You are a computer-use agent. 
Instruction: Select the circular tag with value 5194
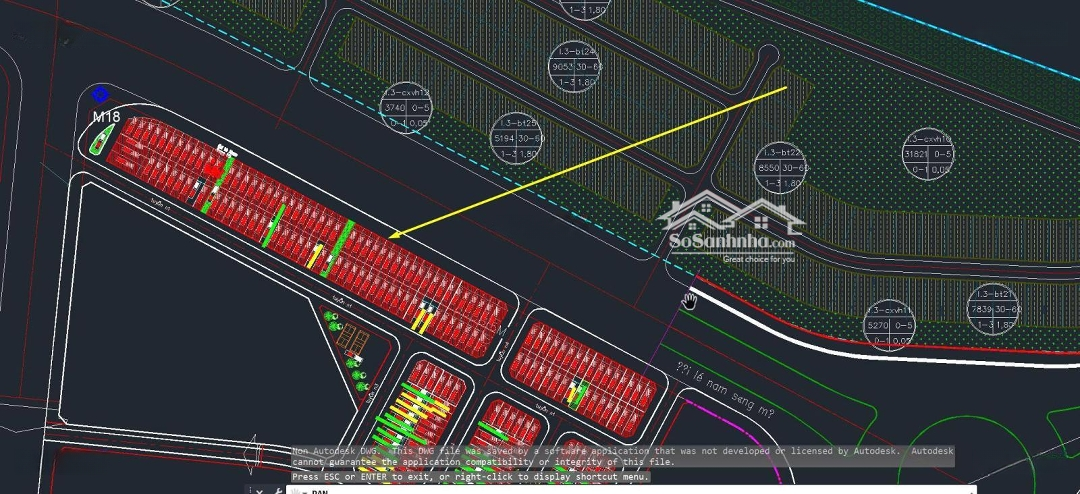coord(517,137)
